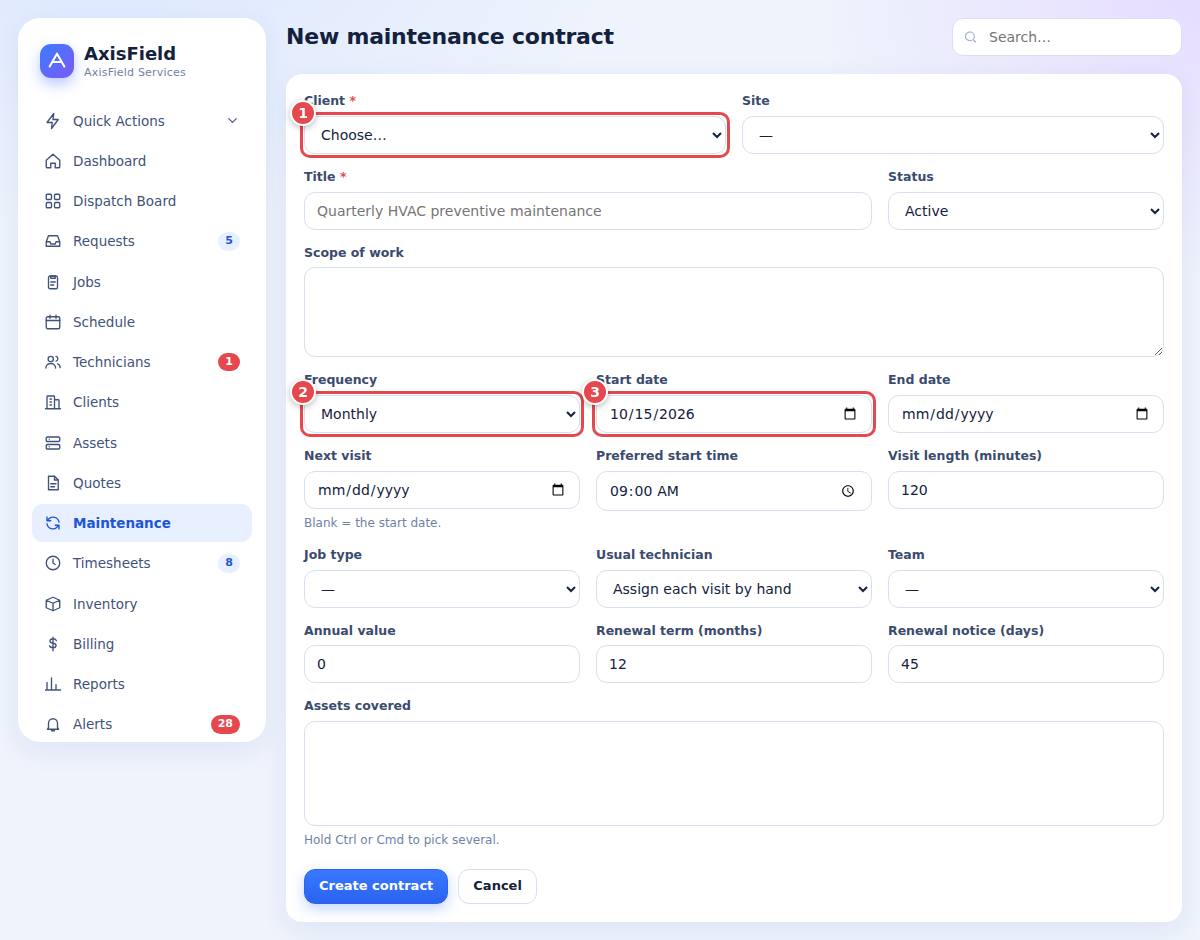Open Dispatch Board page
The width and height of the screenshot is (1200, 940).
coord(142,201)
